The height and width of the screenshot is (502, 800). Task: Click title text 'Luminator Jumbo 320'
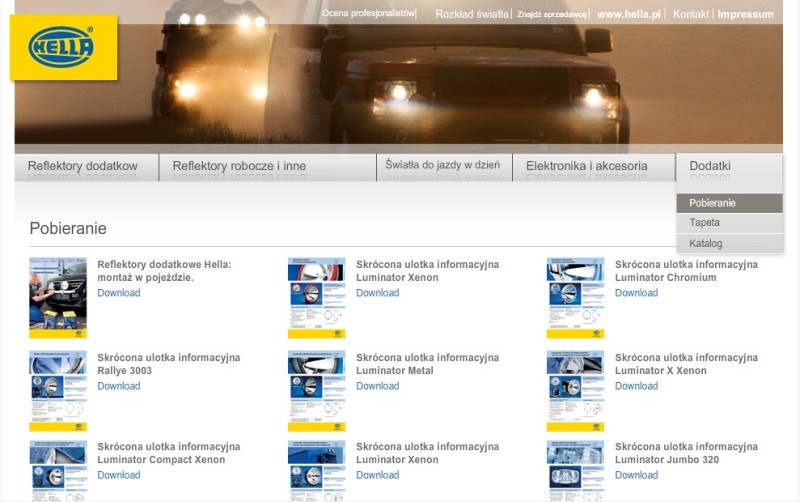point(667,460)
